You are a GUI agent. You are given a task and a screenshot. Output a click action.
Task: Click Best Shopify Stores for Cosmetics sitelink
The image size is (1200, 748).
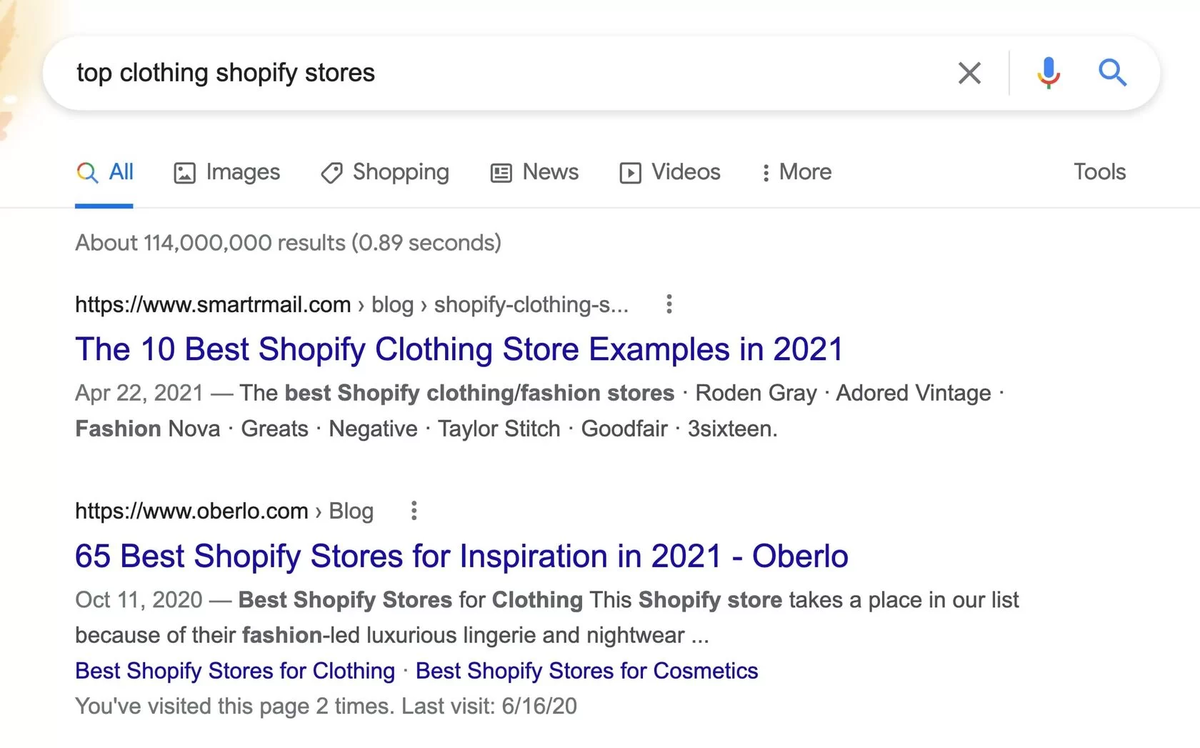pos(586,670)
